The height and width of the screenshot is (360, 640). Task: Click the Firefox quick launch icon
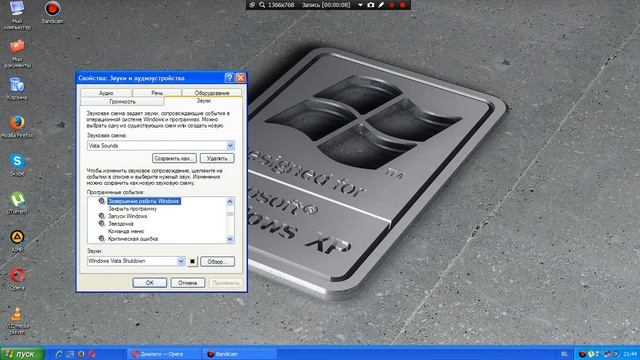pos(81,354)
